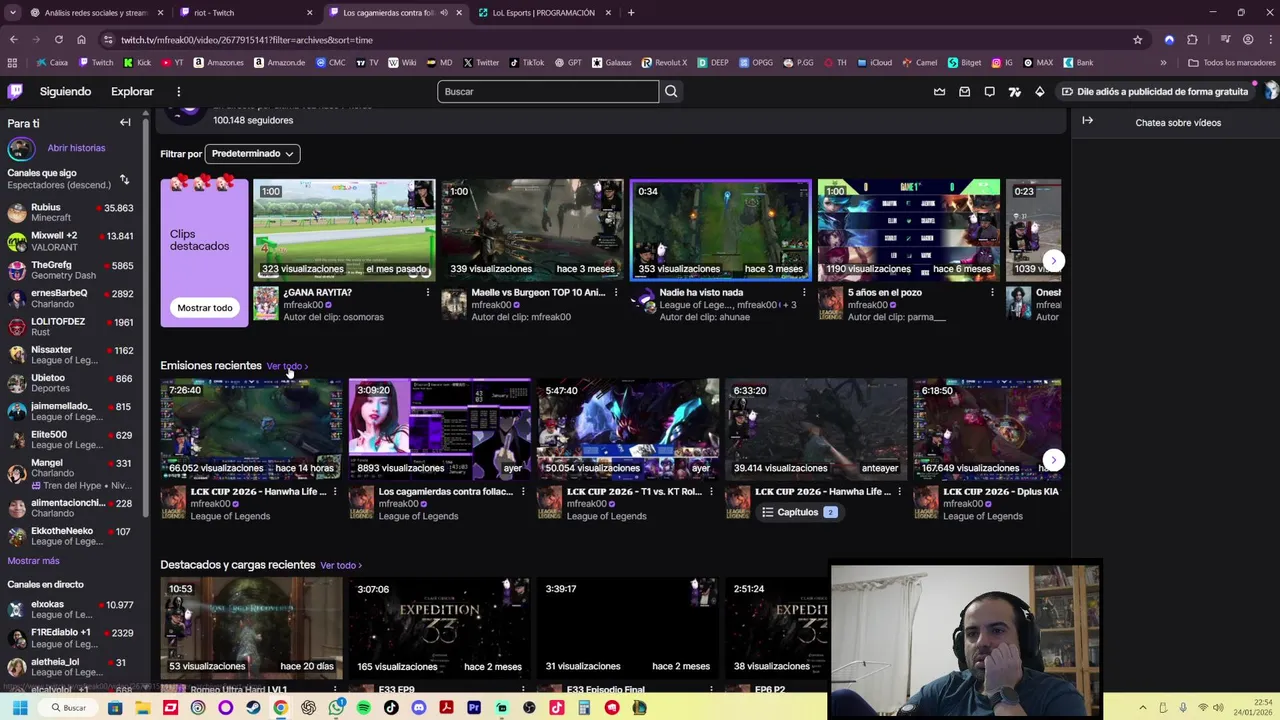This screenshot has height=720, width=1280.
Task: Open the League of Legends category under Los cagamierdas
Action: (x=418, y=516)
